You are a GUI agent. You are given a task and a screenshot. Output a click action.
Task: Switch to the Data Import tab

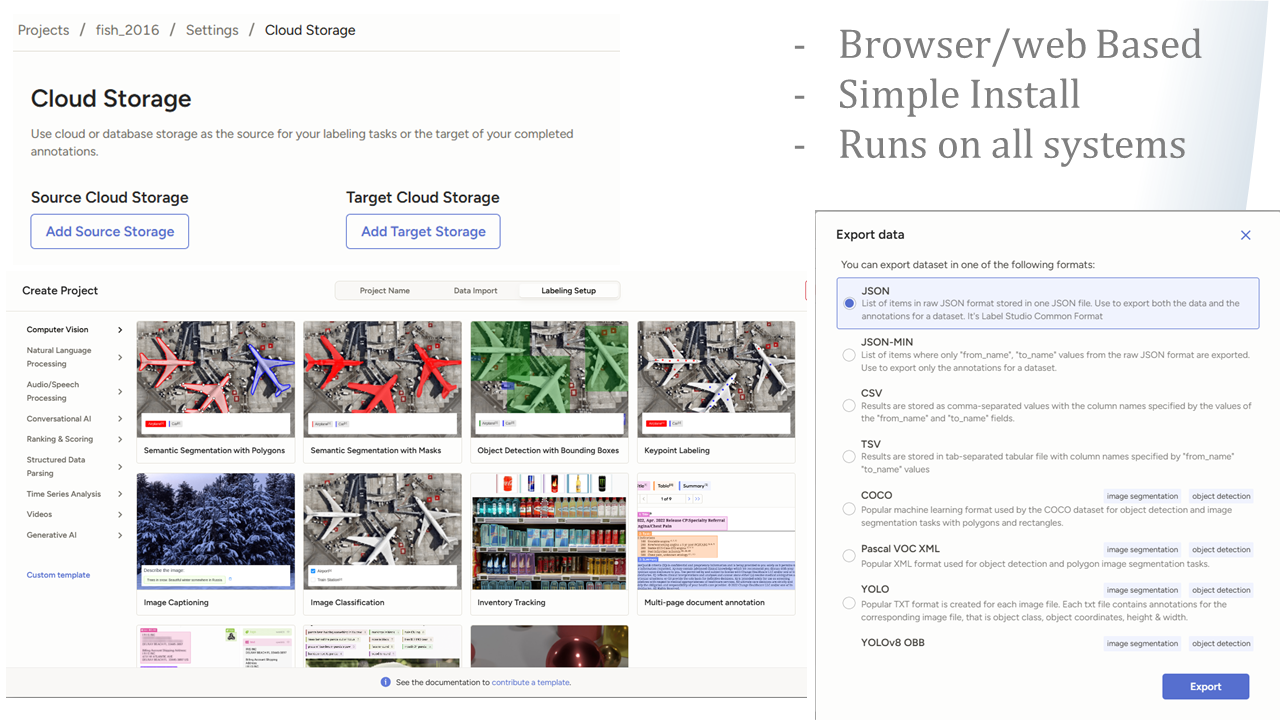475,291
